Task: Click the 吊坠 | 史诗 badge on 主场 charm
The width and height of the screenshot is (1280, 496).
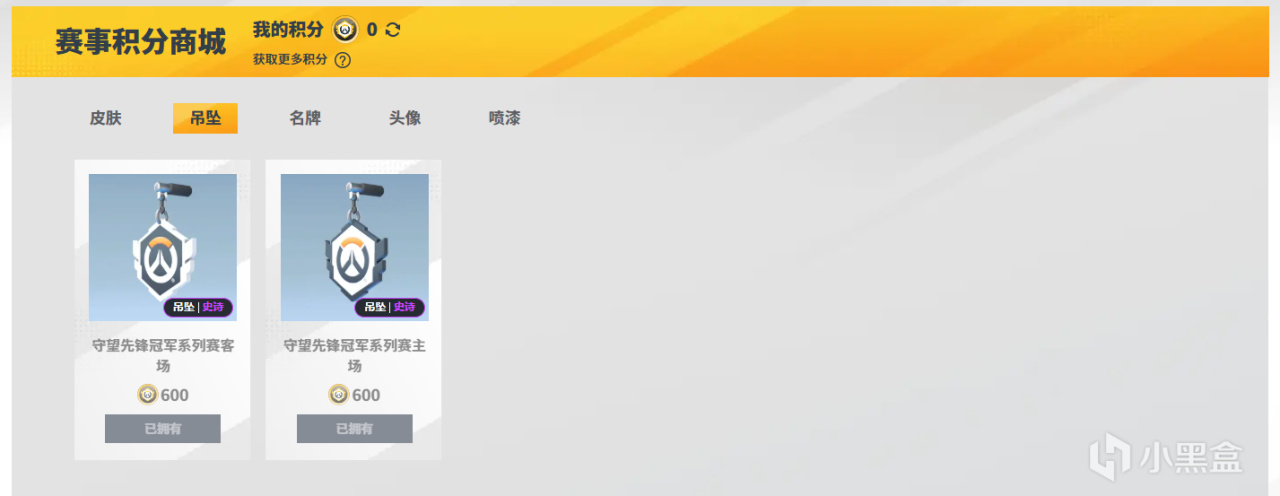Action: click(x=390, y=307)
